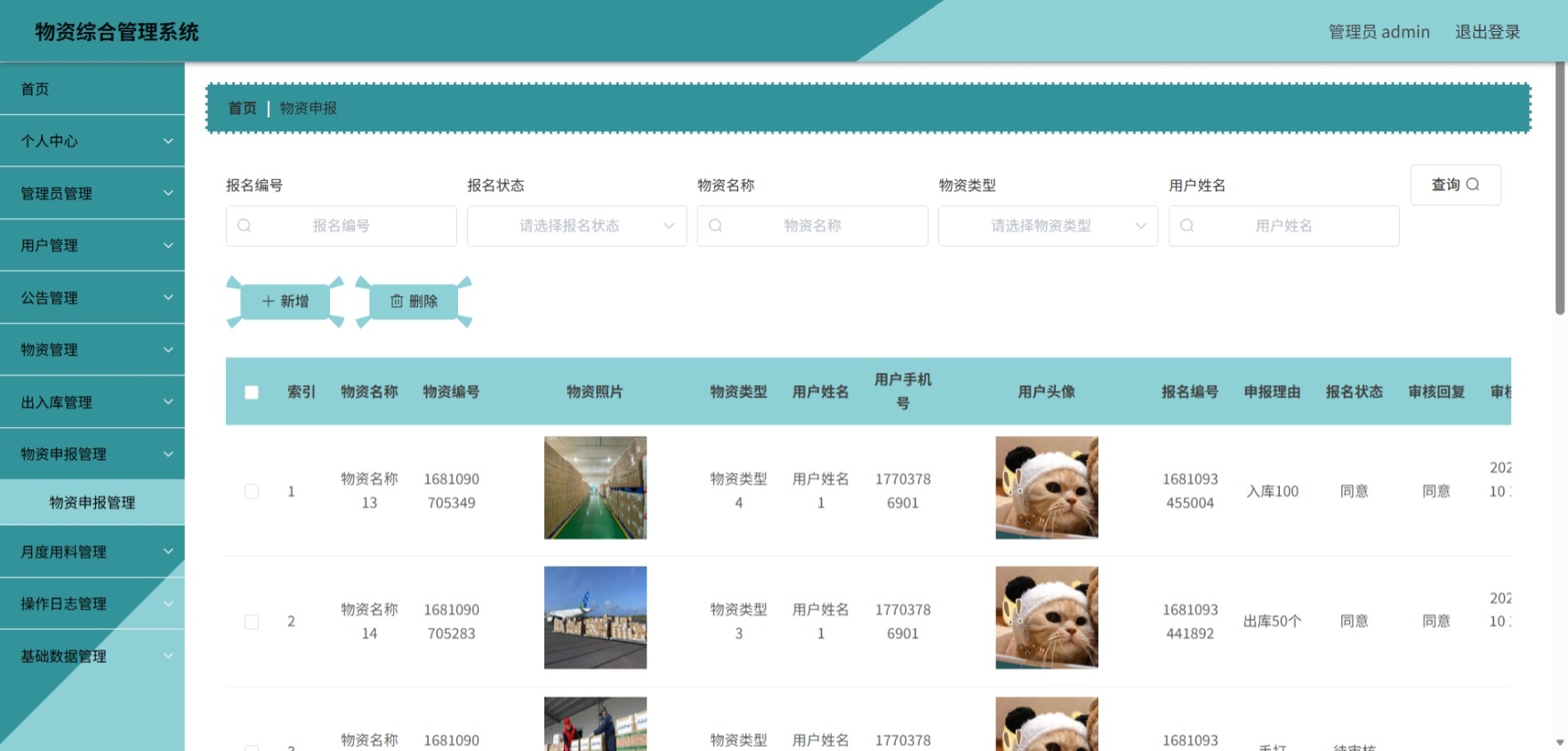Click the magnifier icon on 查询 button
Image resolution: width=1568 pixels, height=751 pixels.
(x=1473, y=184)
